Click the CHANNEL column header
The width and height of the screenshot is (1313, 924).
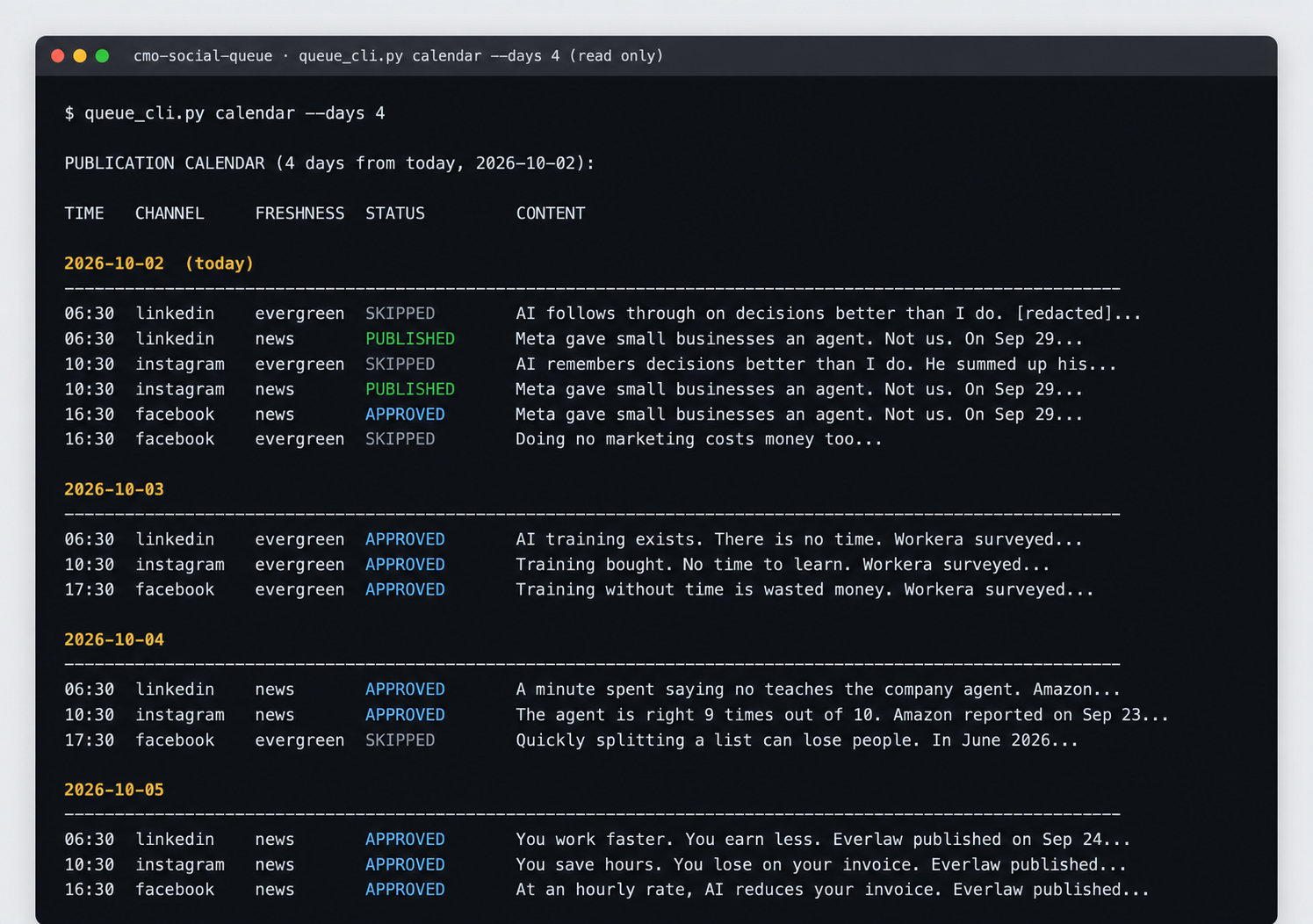pyautogui.click(x=170, y=213)
